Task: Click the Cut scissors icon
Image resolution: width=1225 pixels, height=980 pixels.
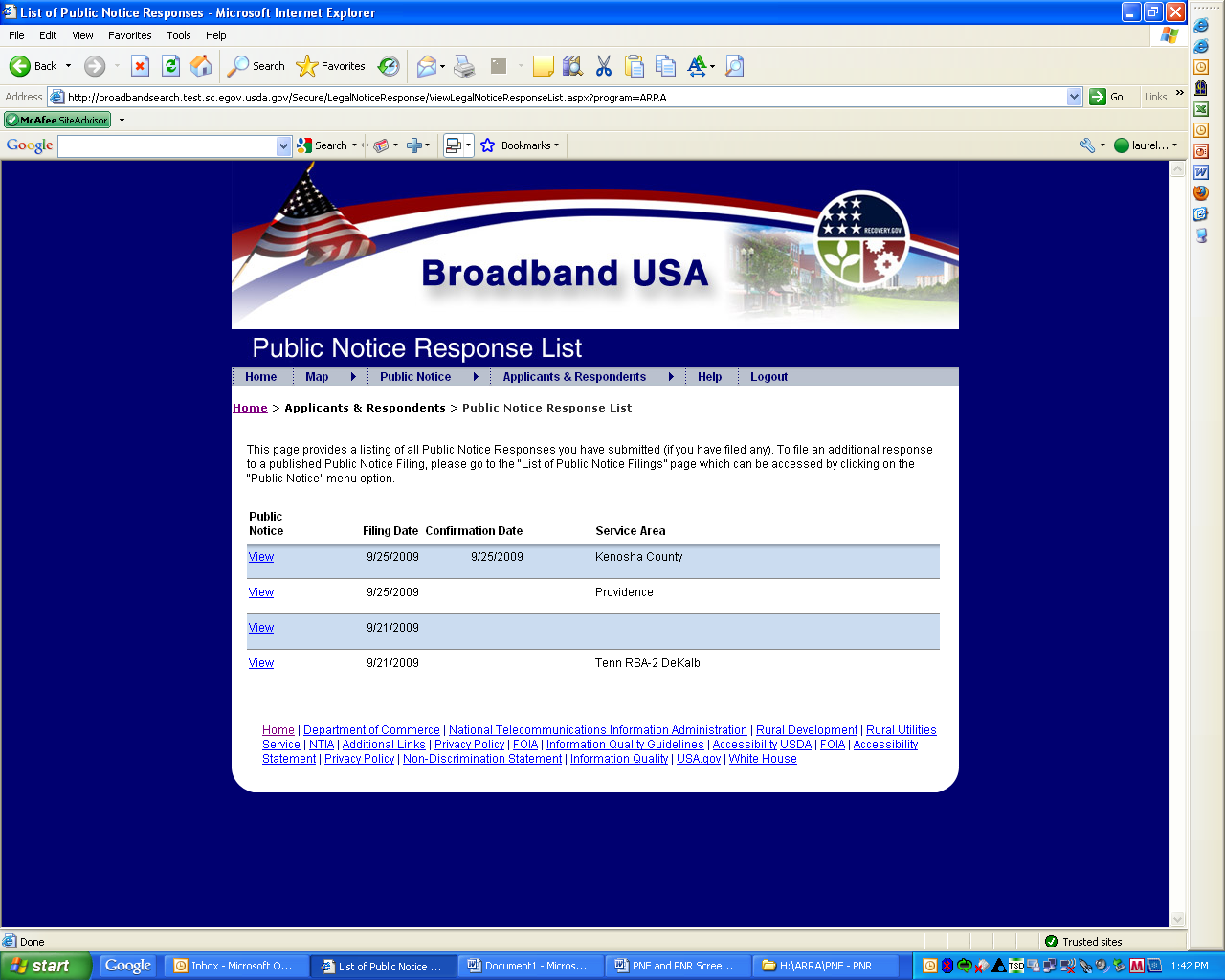Action: pos(603,66)
